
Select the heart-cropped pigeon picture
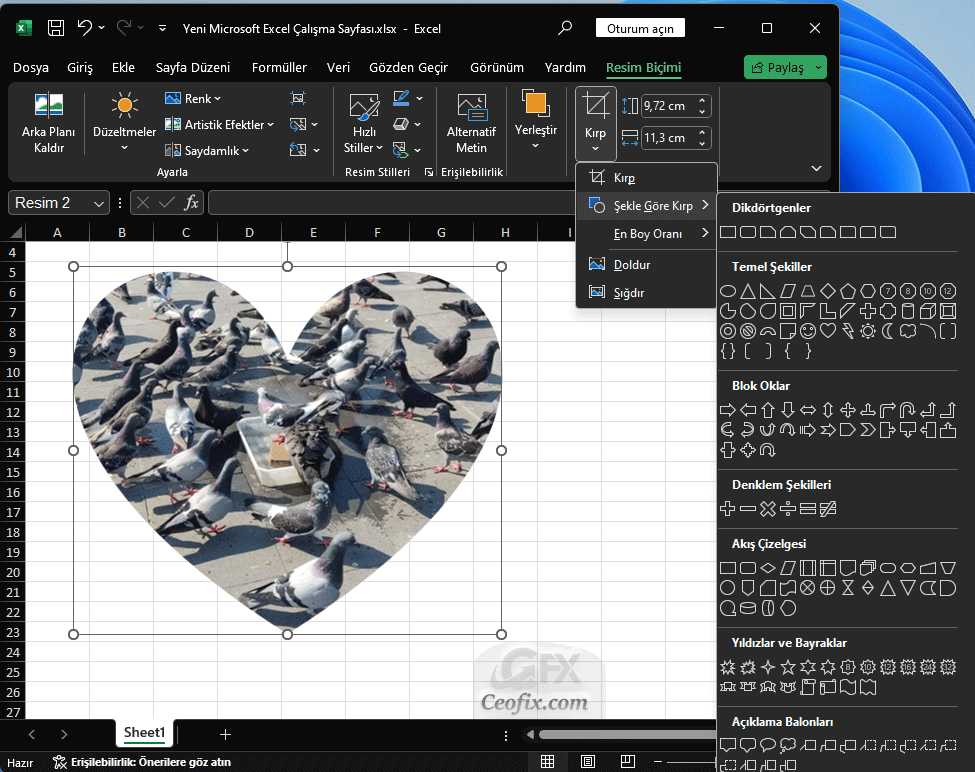pos(287,450)
